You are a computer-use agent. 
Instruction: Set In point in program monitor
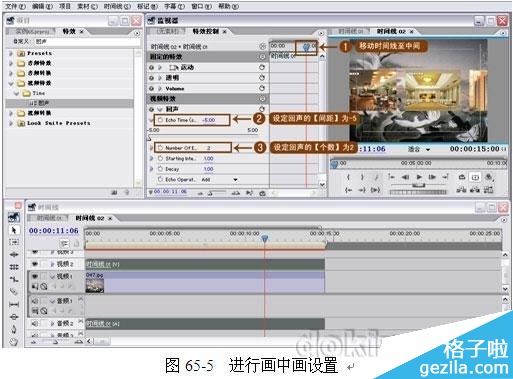[x=348, y=177]
